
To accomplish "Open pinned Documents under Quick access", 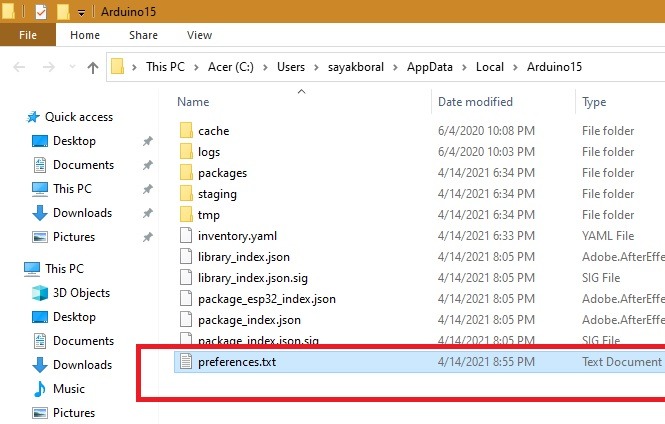I will click(83, 165).
